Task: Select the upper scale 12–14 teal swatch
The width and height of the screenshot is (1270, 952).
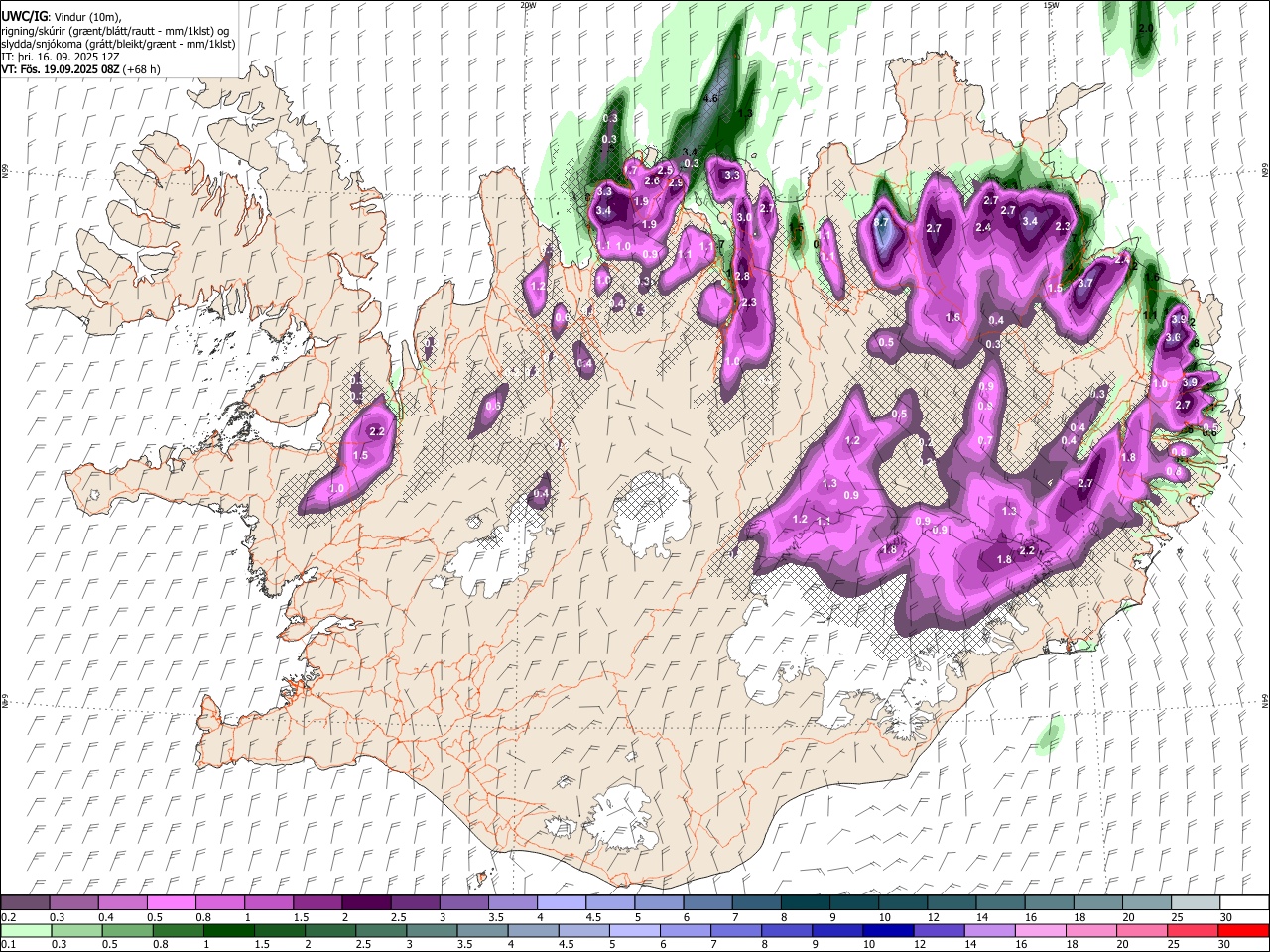Action: pos(952,903)
